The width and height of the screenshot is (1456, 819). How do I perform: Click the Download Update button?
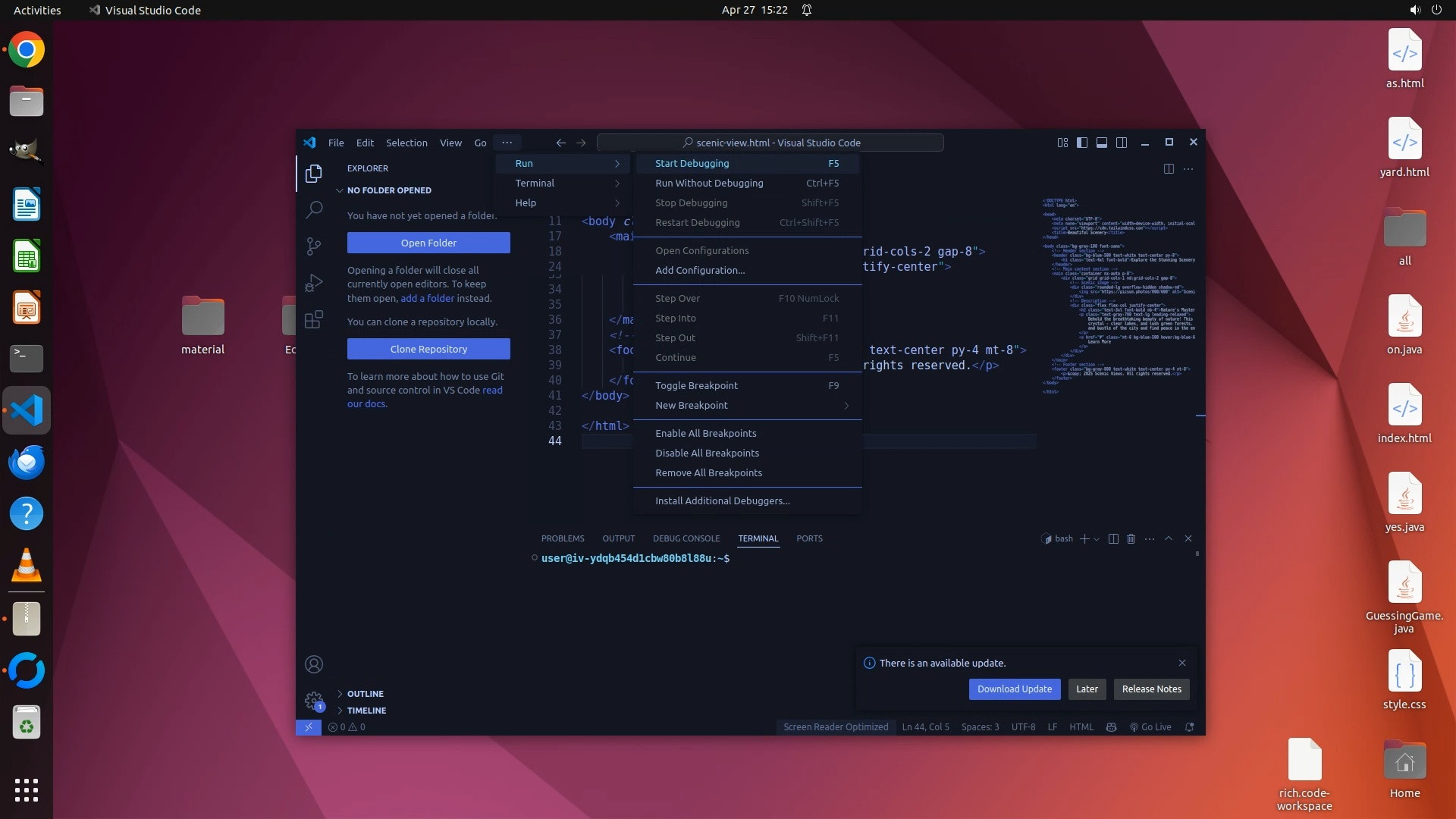coord(1014,689)
